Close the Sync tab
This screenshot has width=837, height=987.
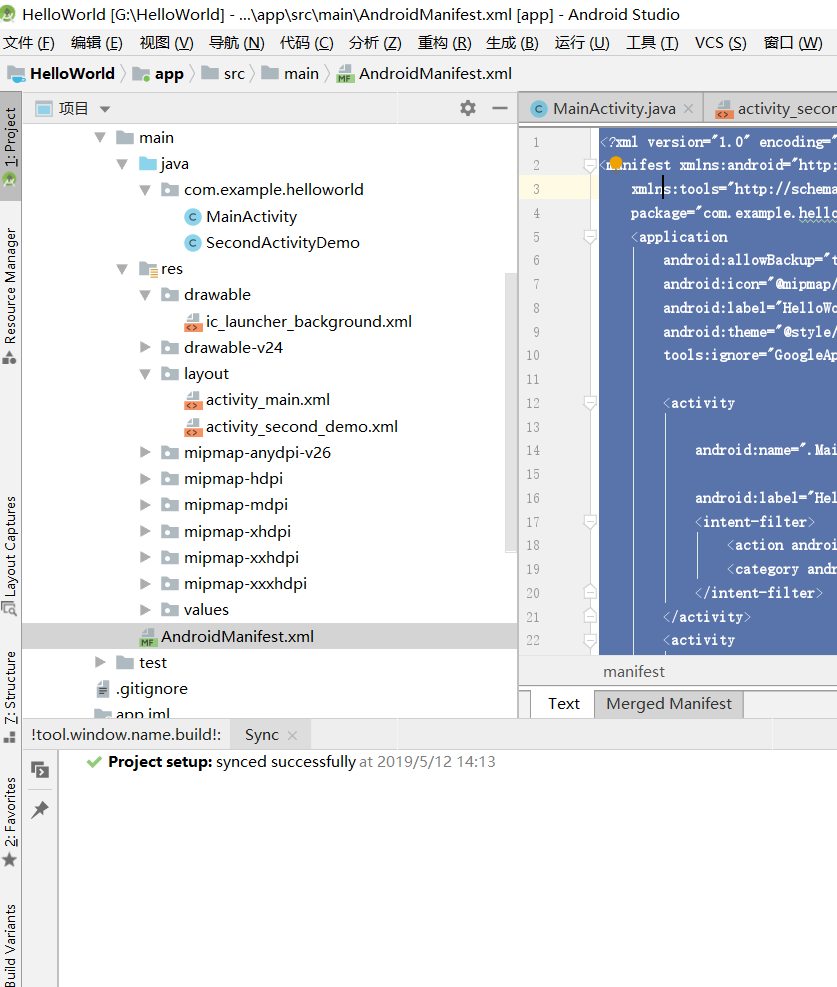[292, 735]
